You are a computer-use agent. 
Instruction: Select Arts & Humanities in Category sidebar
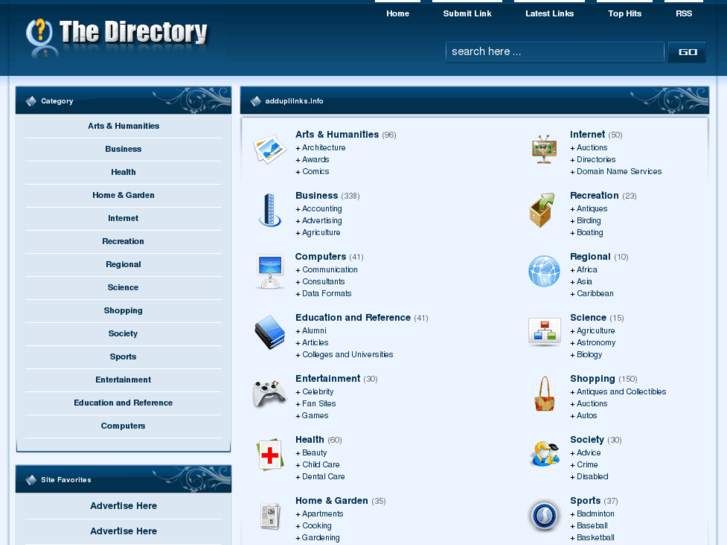pos(123,126)
